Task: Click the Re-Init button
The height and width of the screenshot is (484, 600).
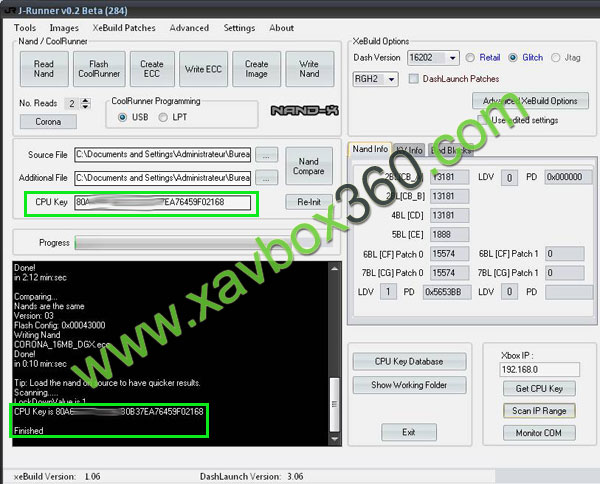Action: point(309,202)
